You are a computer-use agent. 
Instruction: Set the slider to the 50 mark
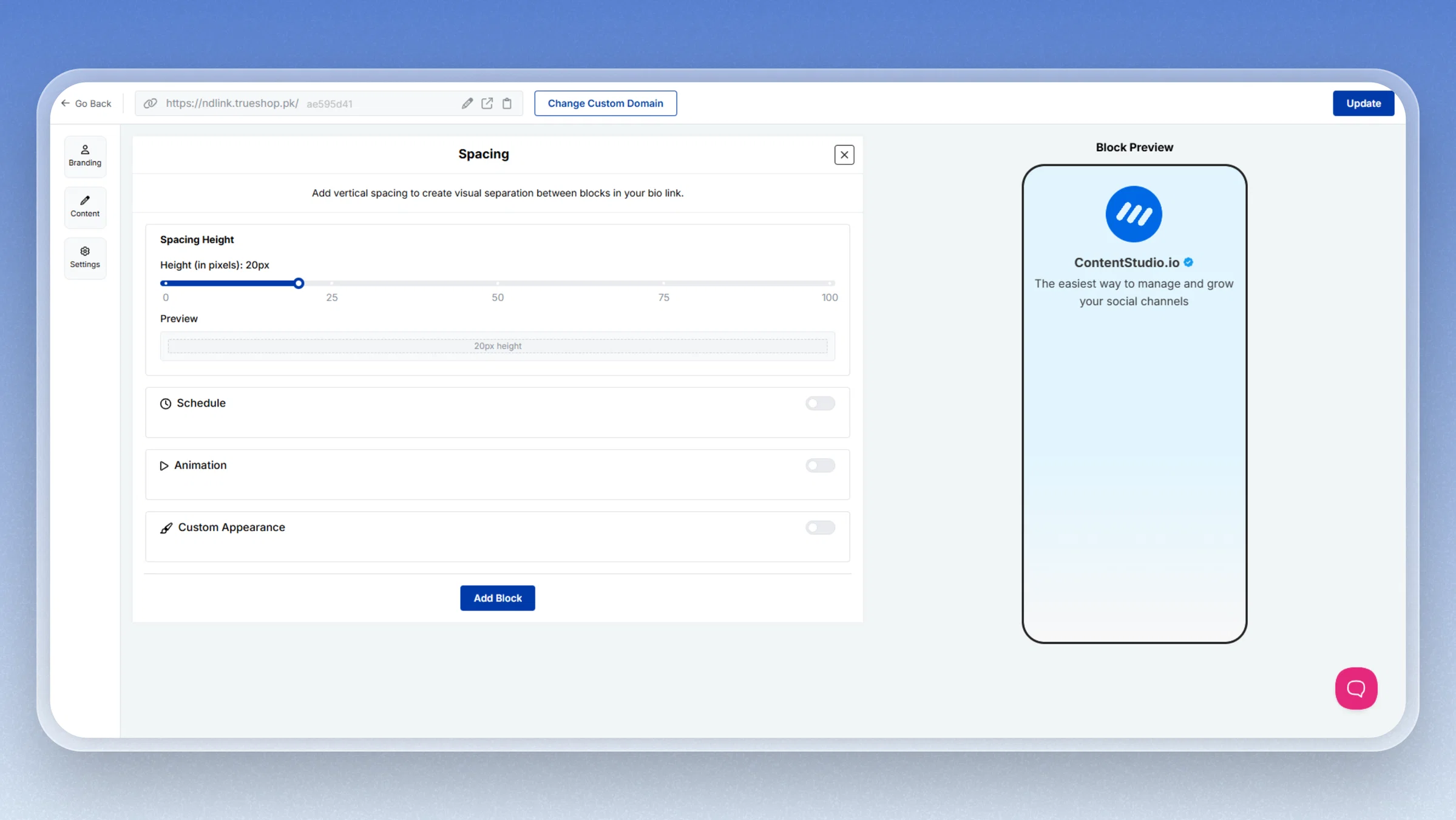(x=498, y=283)
